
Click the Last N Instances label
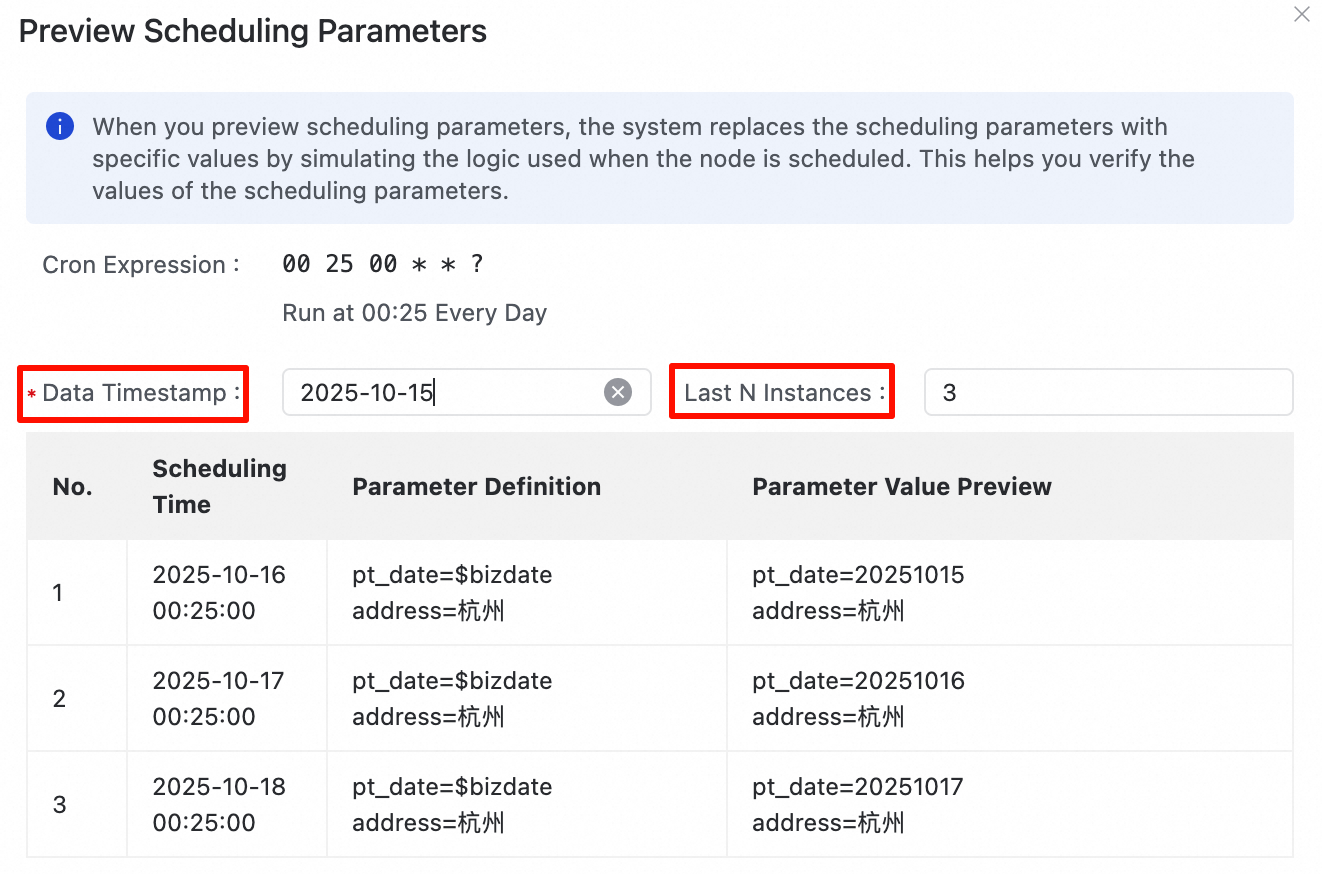coord(782,393)
